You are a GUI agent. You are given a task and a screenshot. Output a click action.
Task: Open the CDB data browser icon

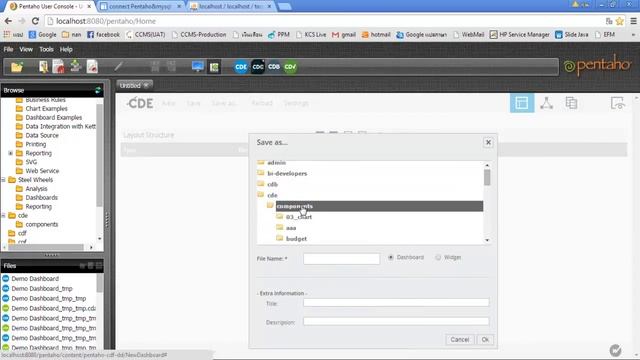point(274,67)
